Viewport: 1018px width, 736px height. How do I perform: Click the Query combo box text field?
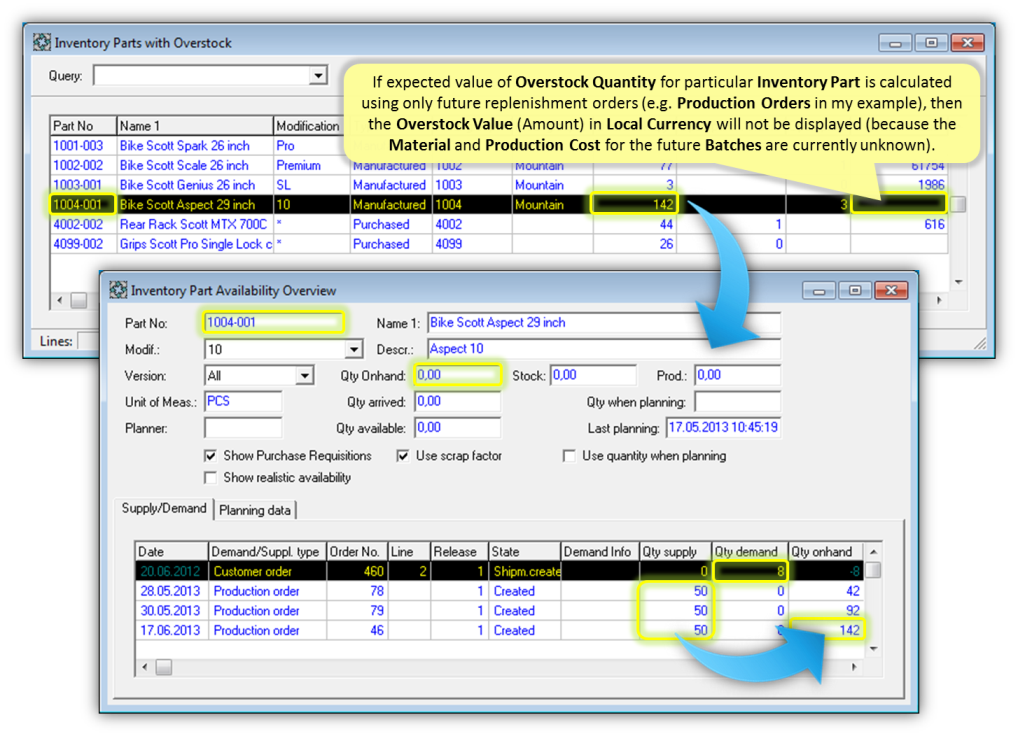[202, 76]
